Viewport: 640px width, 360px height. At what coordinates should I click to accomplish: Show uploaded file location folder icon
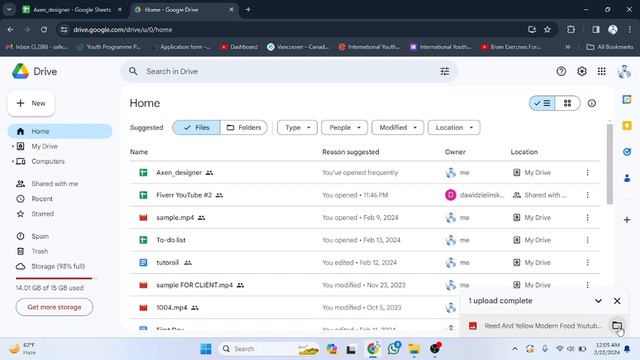(617, 326)
